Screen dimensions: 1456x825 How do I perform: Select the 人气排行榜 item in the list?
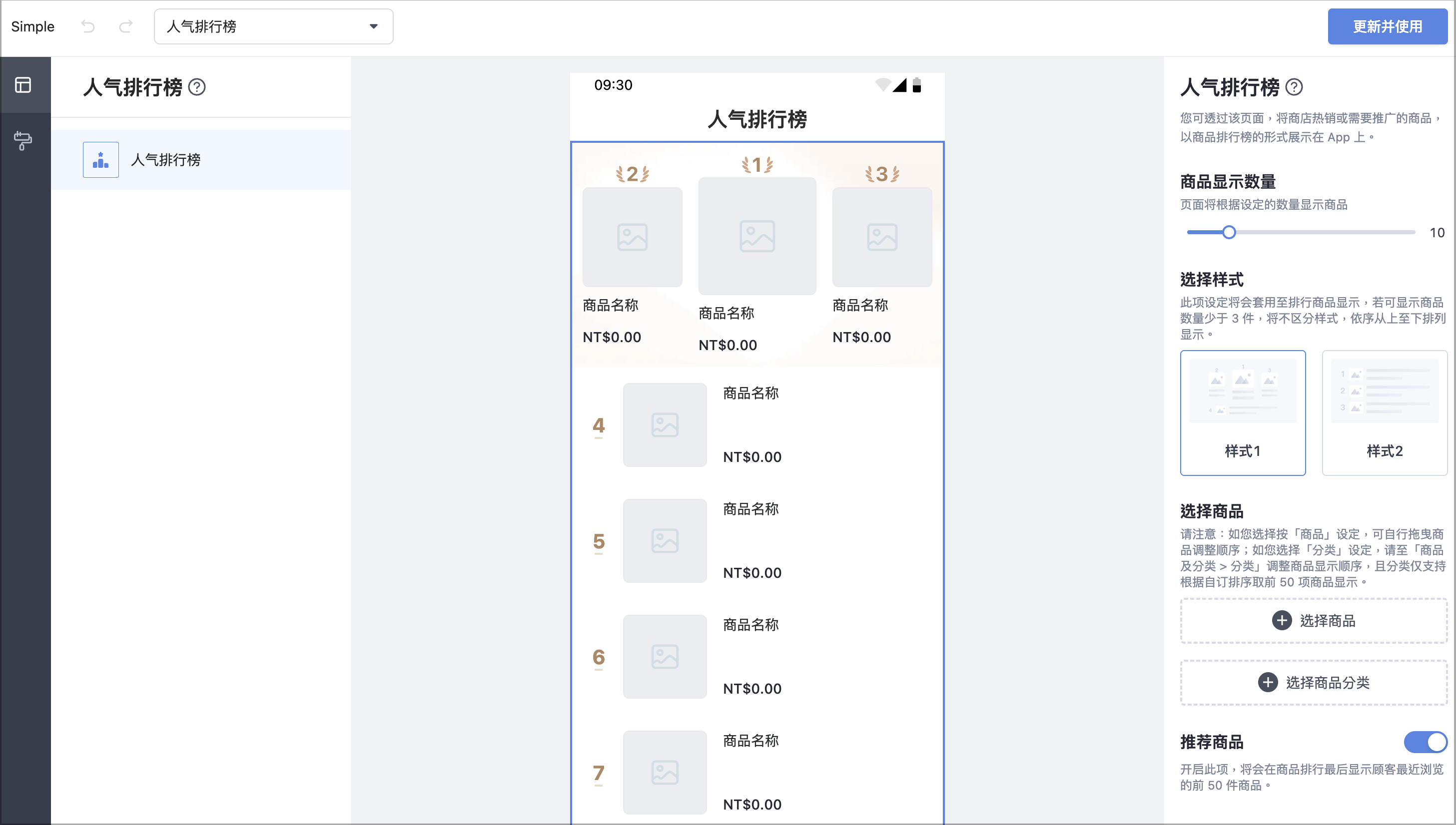pos(201,160)
